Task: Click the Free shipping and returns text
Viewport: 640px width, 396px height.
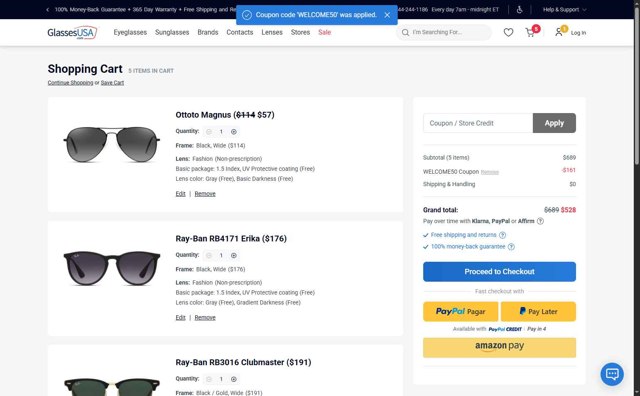Action: [464, 235]
